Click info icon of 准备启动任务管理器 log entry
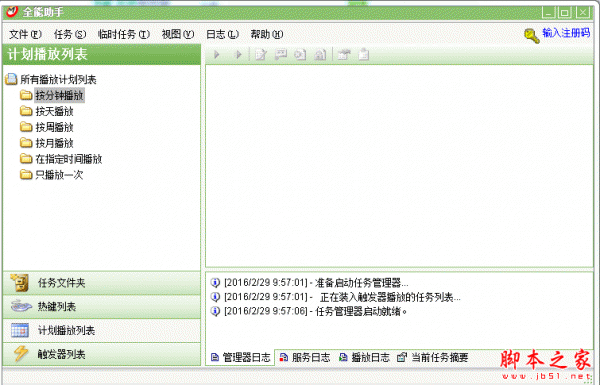Screen dimensions: 600x385 [215, 283]
